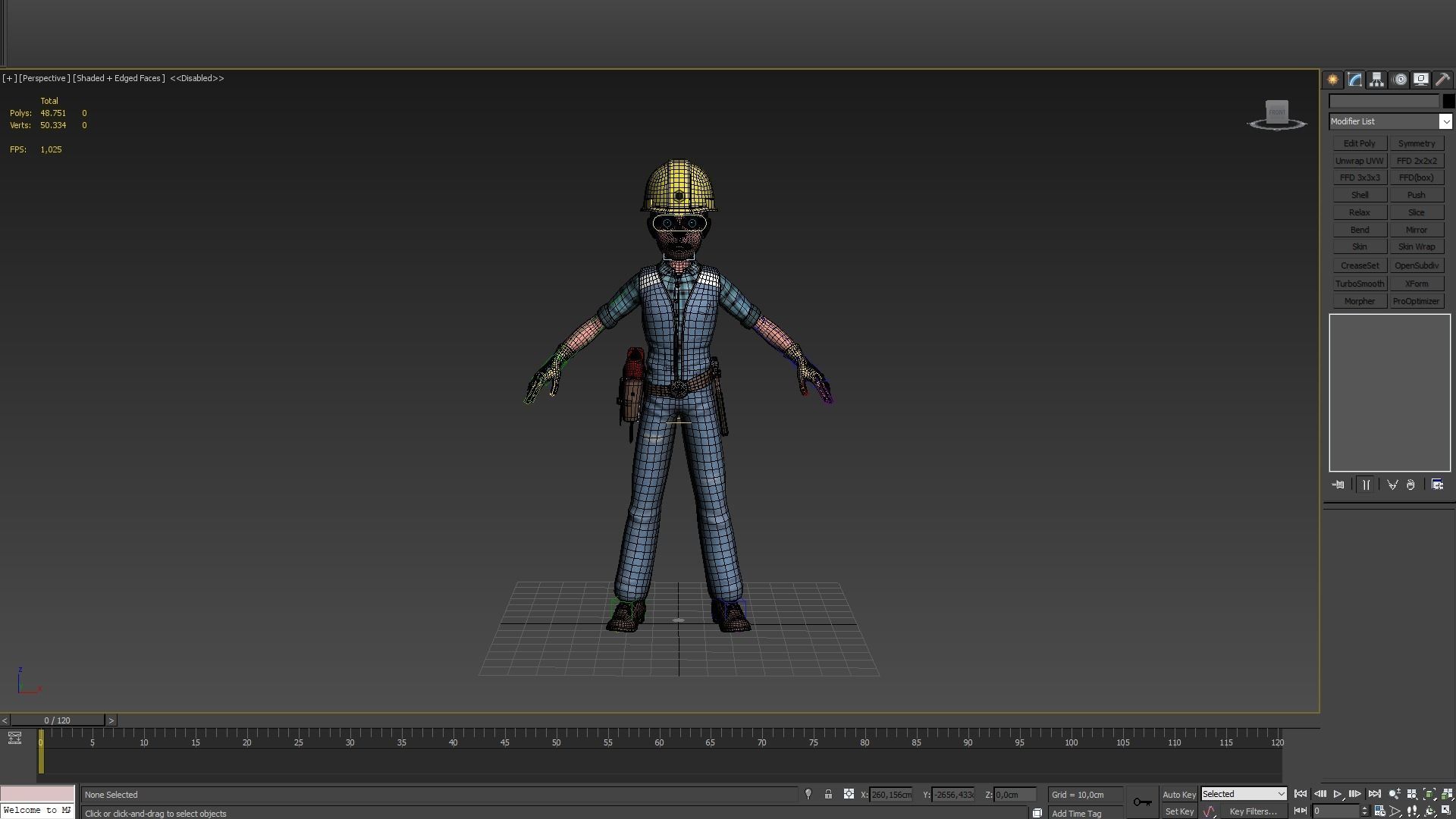Open the <<Disabled>> viewport filter label
Image resolution: width=1456 pixels, height=819 pixels.
click(197, 78)
